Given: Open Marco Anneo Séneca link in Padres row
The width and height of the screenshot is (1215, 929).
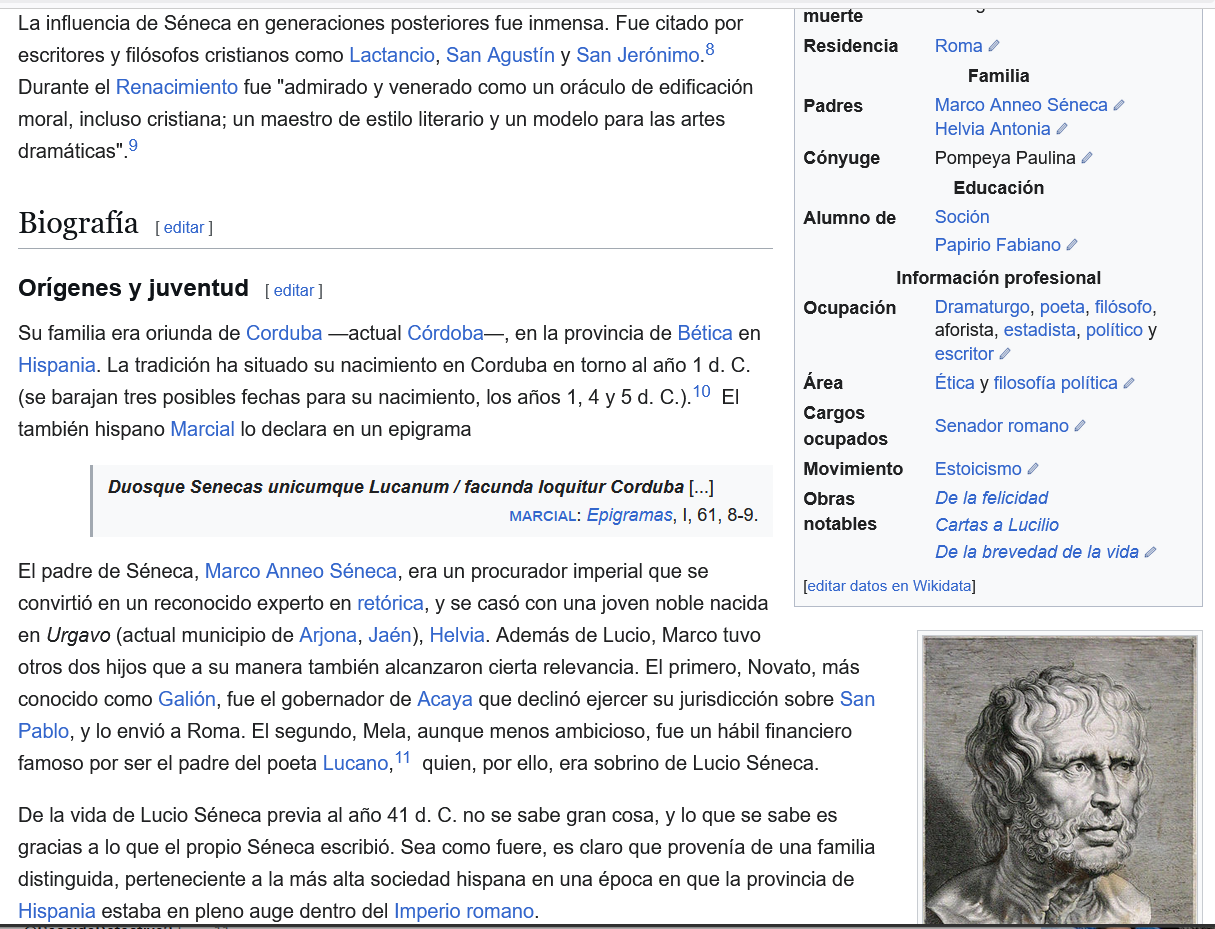Looking at the screenshot, I should [1021, 105].
